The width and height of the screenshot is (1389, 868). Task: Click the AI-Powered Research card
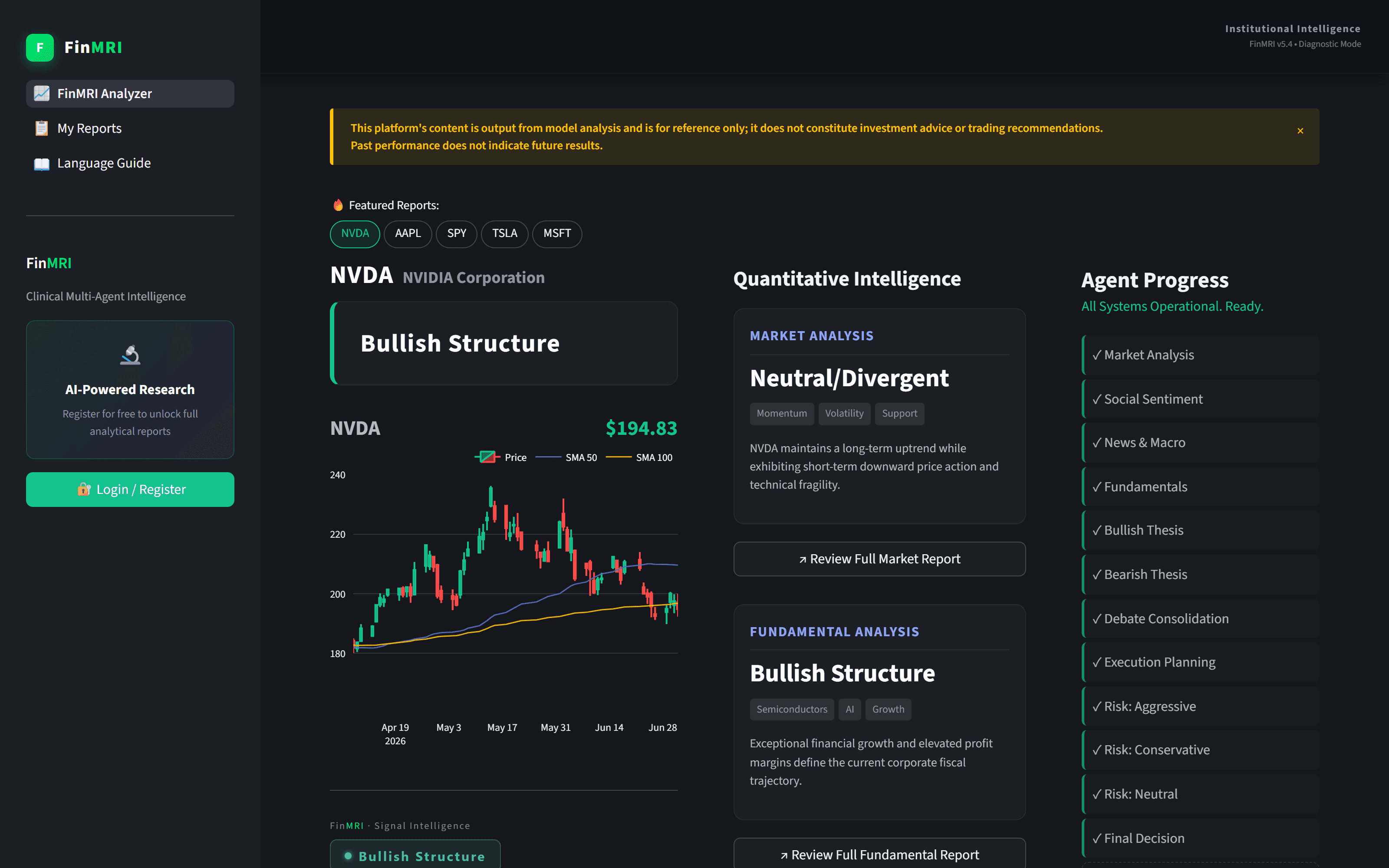tap(130, 390)
